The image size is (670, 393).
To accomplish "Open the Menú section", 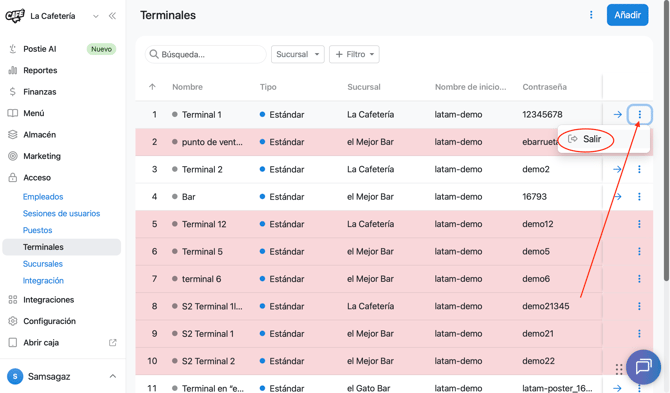I will (x=33, y=113).
